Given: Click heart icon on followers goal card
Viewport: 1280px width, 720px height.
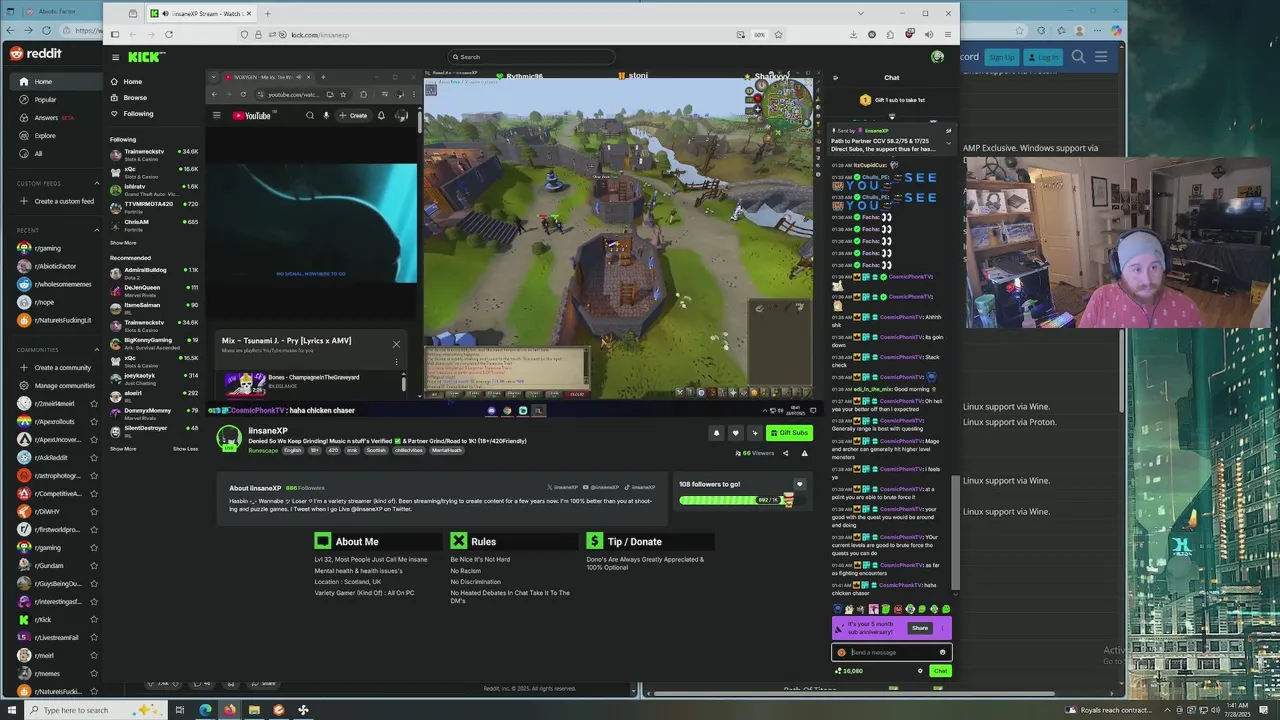Looking at the screenshot, I should click(x=799, y=484).
